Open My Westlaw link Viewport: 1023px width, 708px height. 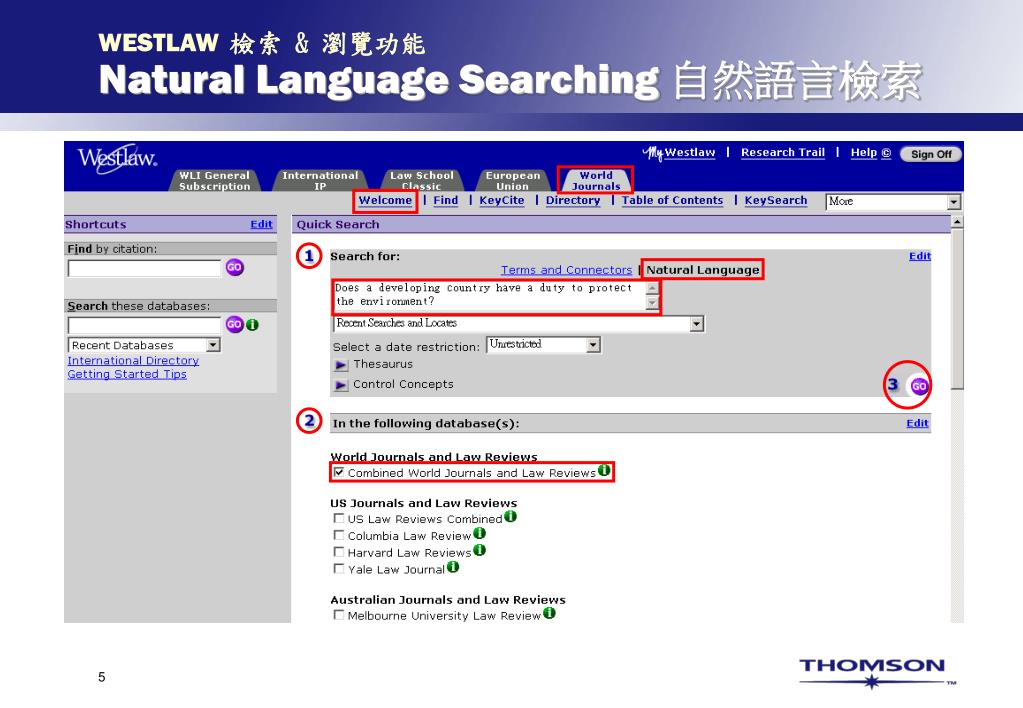(679, 153)
